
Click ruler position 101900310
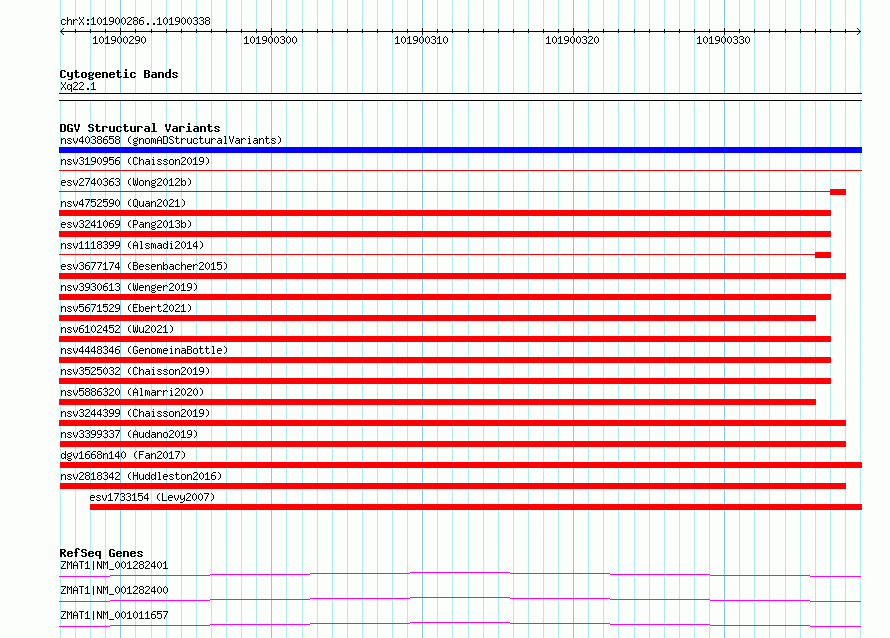[421, 40]
